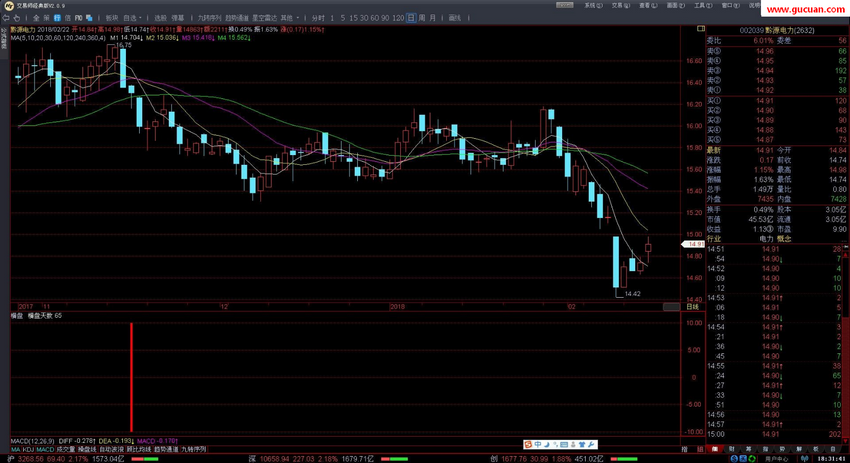Click the 信 info icon in toolbar

pos(68,18)
